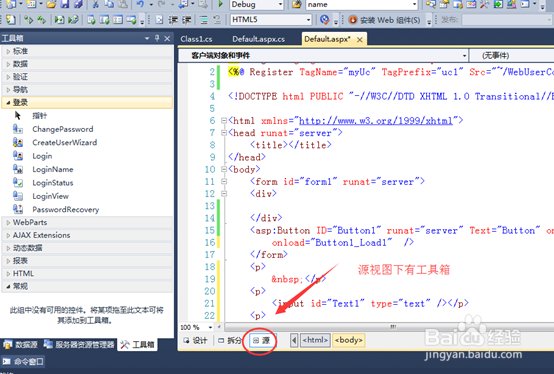Expand the 验证 toolbox group
Viewport: 554px width, 374px height.
point(87,77)
